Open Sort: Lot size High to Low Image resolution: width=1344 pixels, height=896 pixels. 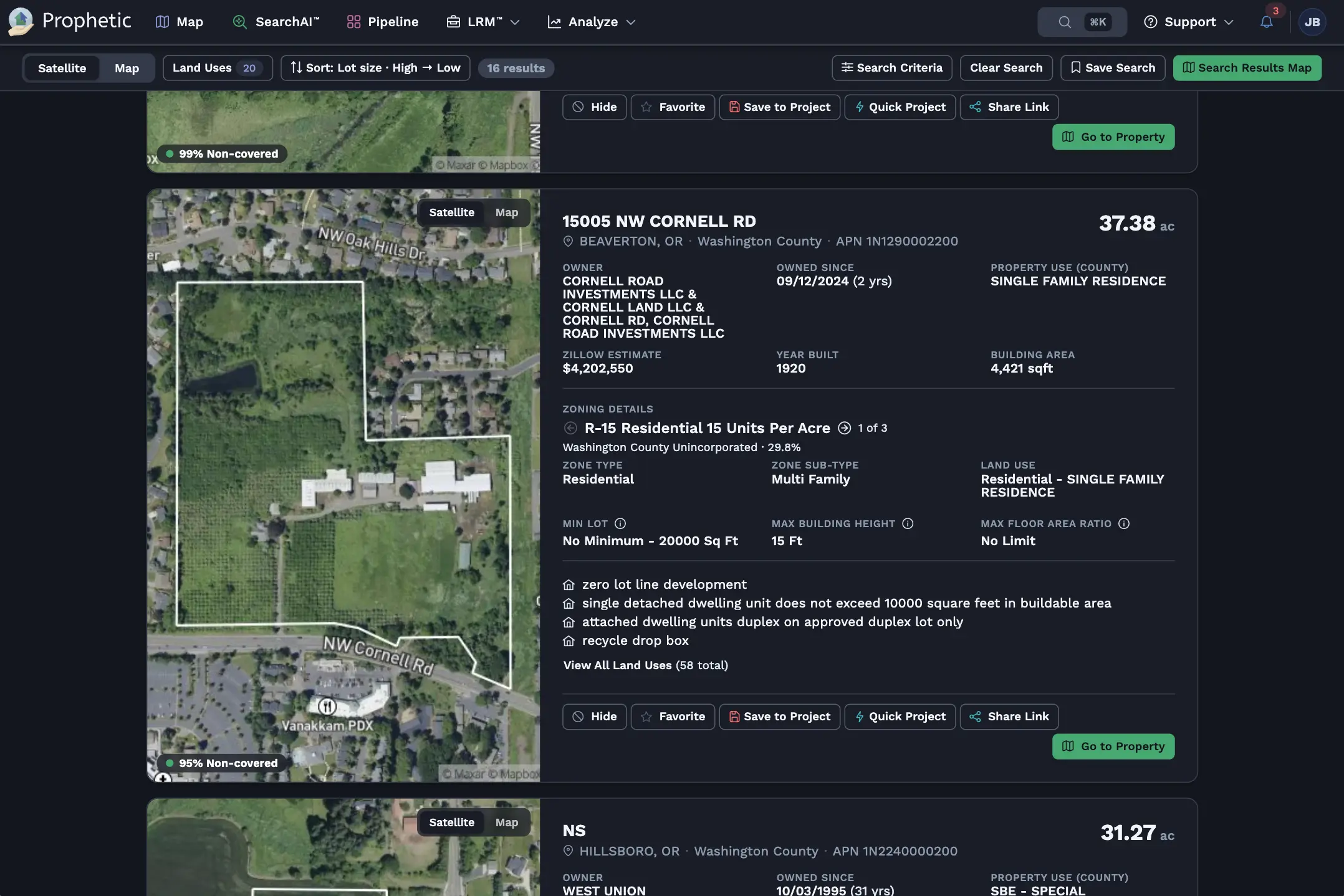coord(375,68)
